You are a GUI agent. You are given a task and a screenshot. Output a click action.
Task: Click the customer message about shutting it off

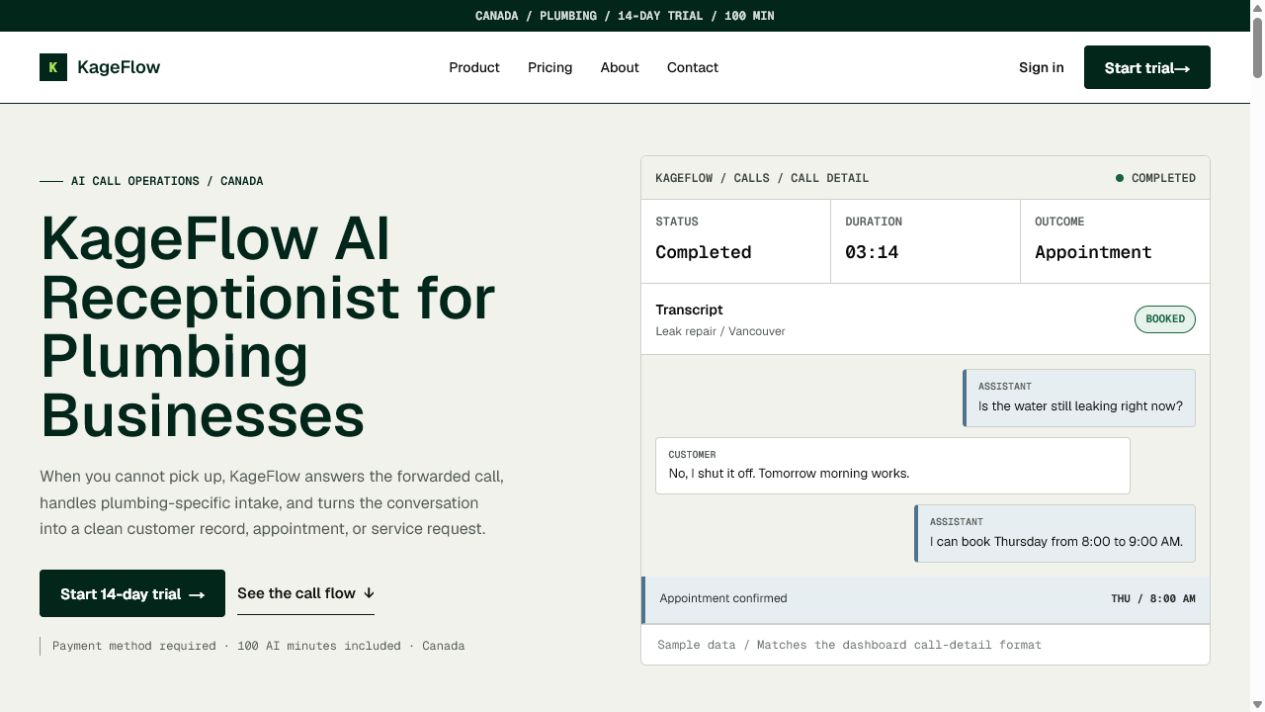click(893, 465)
